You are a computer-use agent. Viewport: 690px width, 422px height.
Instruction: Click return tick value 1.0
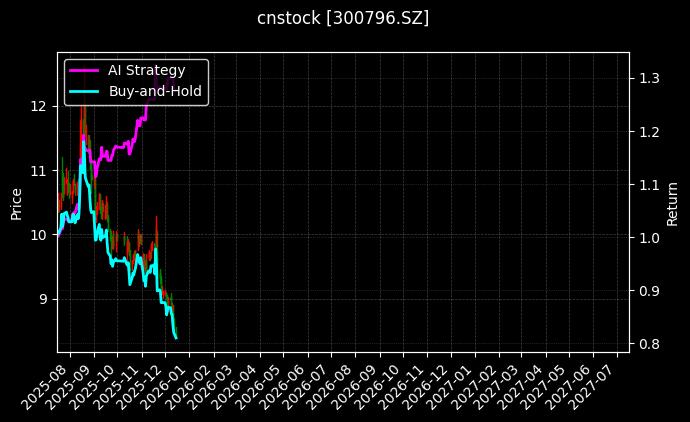coord(649,238)
